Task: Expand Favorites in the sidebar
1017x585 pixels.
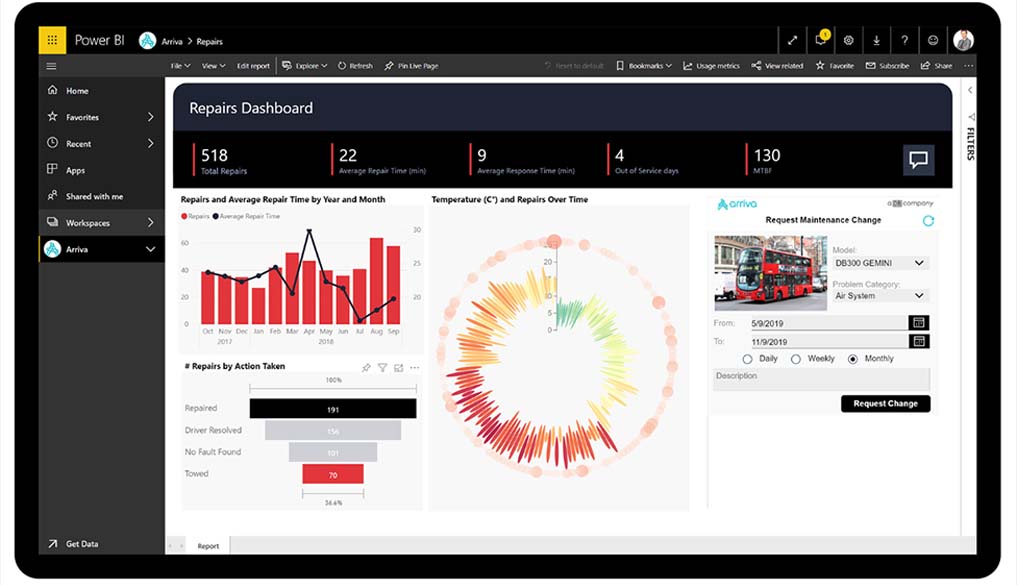Action: pyautogui.click(x=150, y=117)
